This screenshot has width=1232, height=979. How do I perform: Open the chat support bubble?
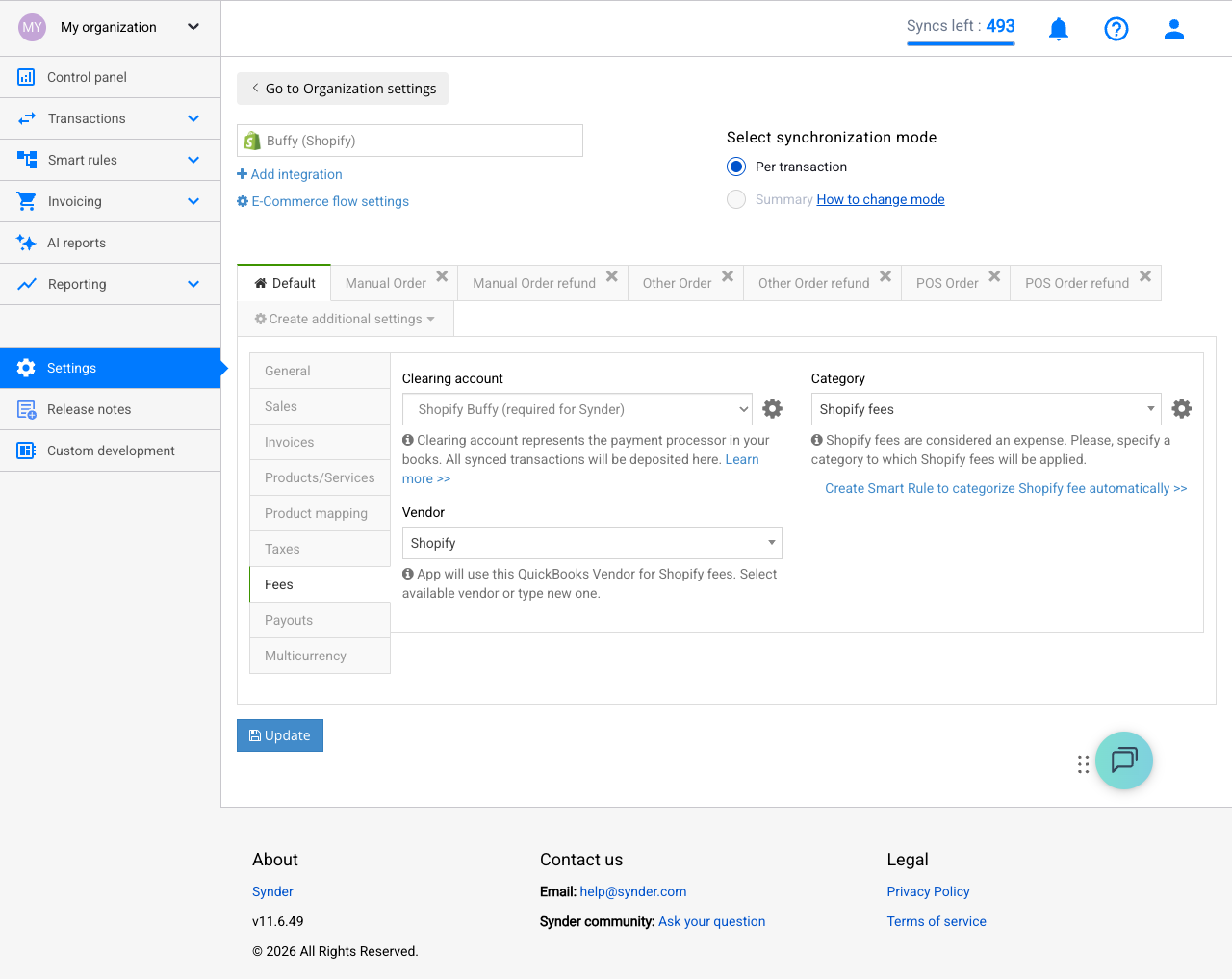click(1124, 760)
